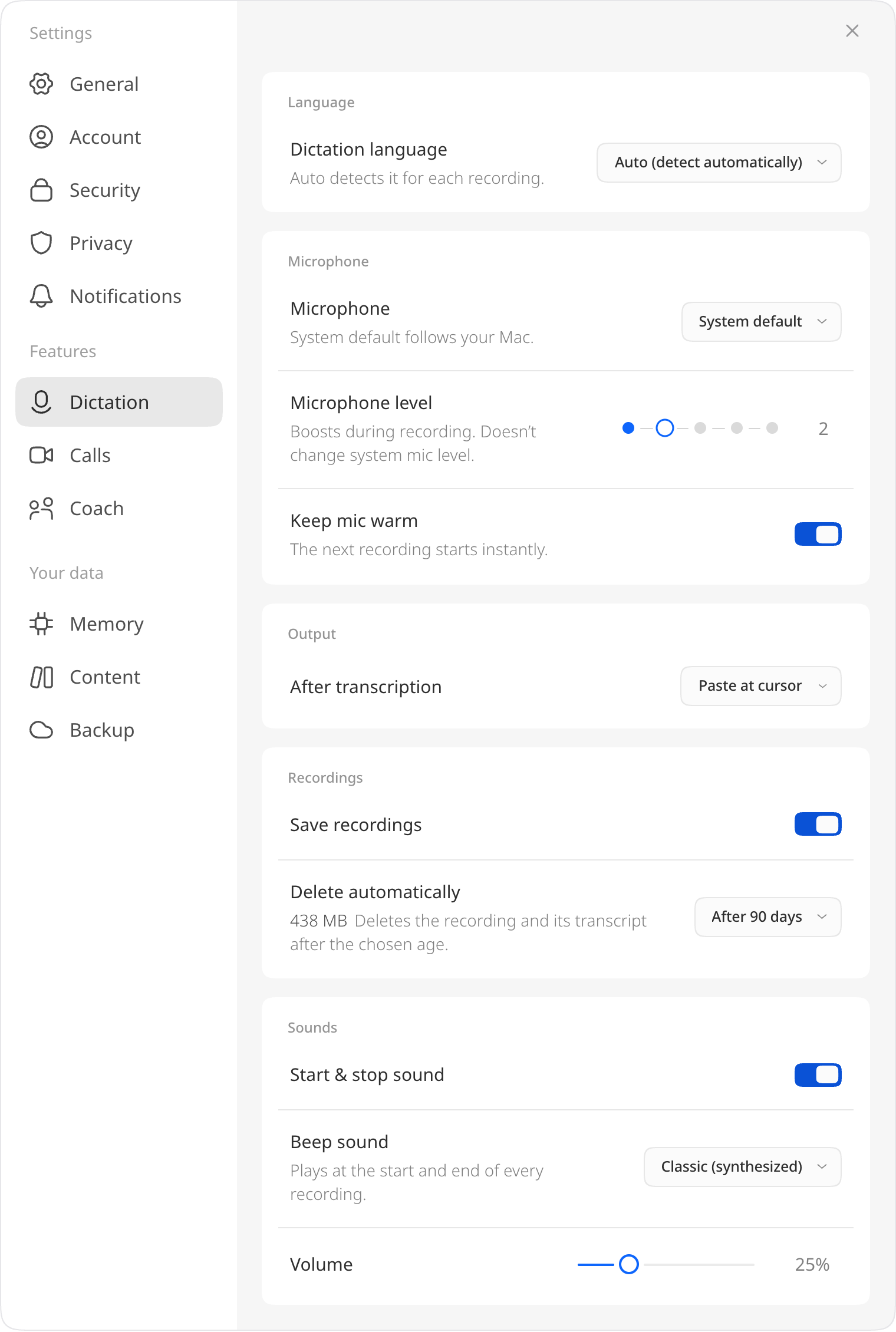
Task: Show Memory under Your data
Action: point(119,624)
